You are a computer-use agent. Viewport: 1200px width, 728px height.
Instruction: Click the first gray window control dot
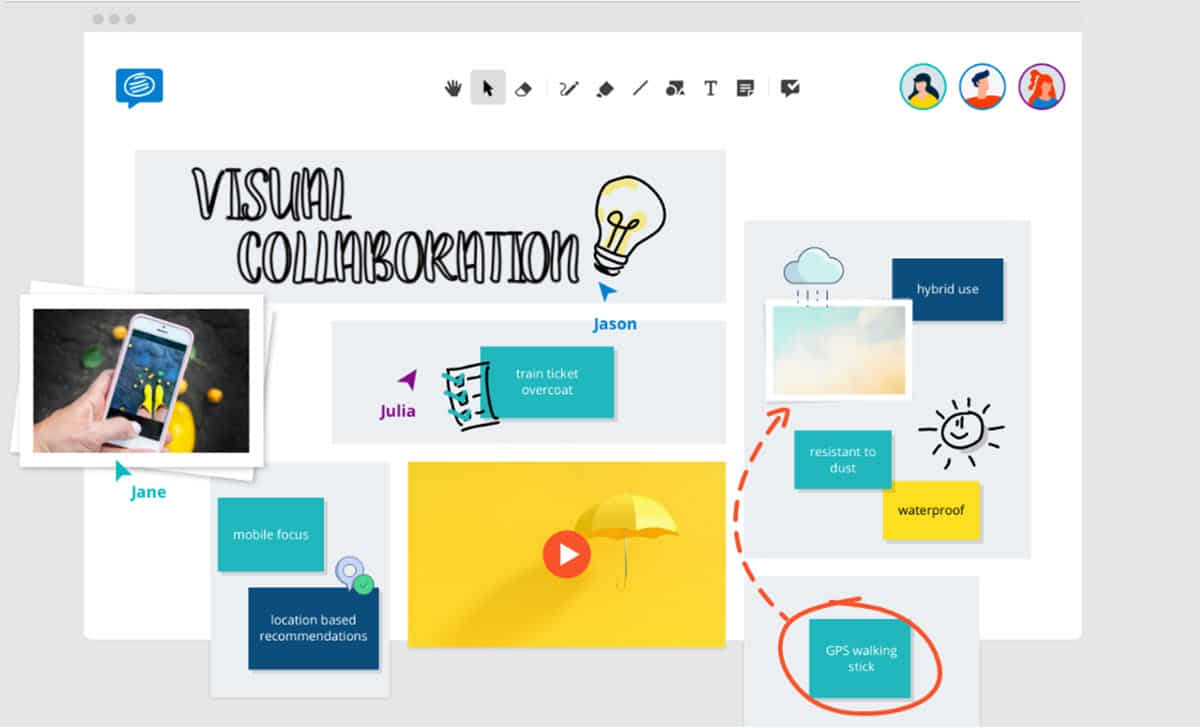pos(98,19)
